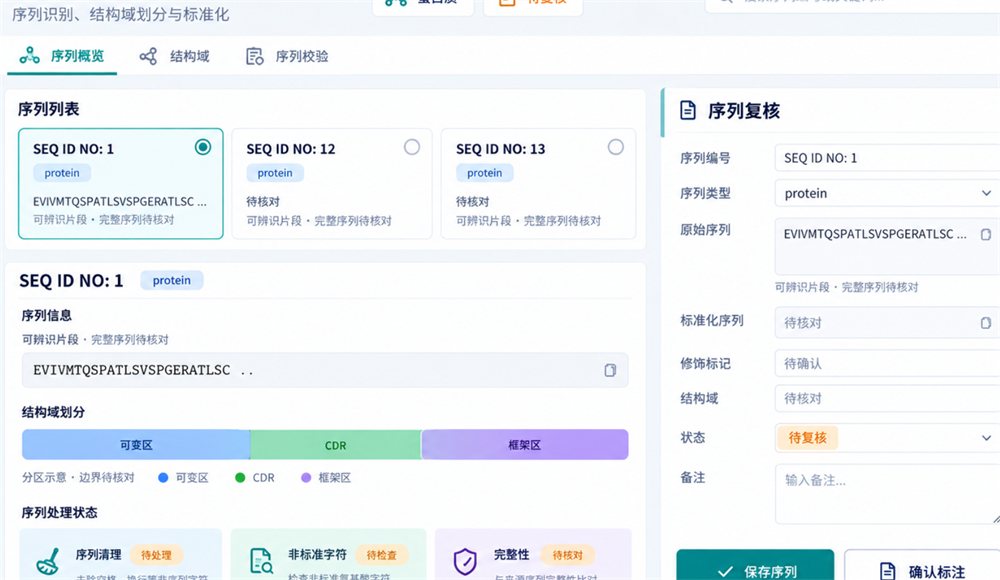Click the purple 框架区 domain segment
1000x580 pixels.
pyautogui.click(x=525, y=445)
